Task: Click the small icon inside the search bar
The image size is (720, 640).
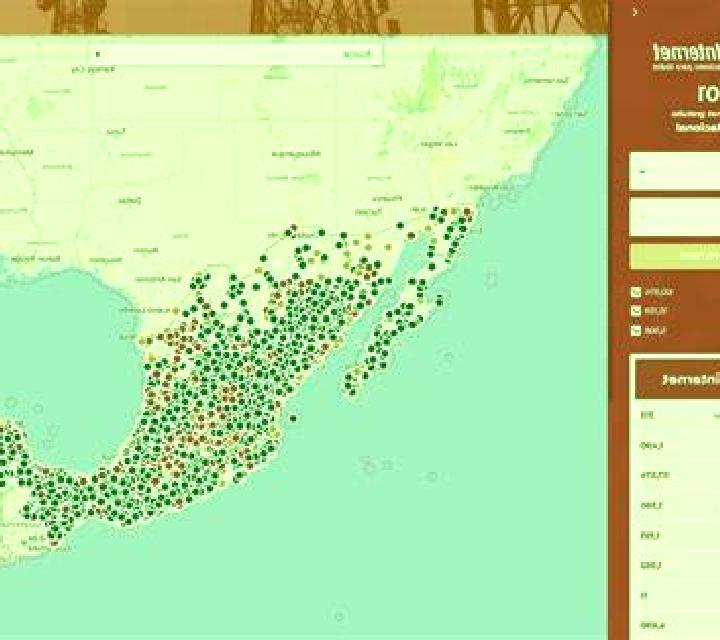Action: pyautogui.click(x=97, y=54)
